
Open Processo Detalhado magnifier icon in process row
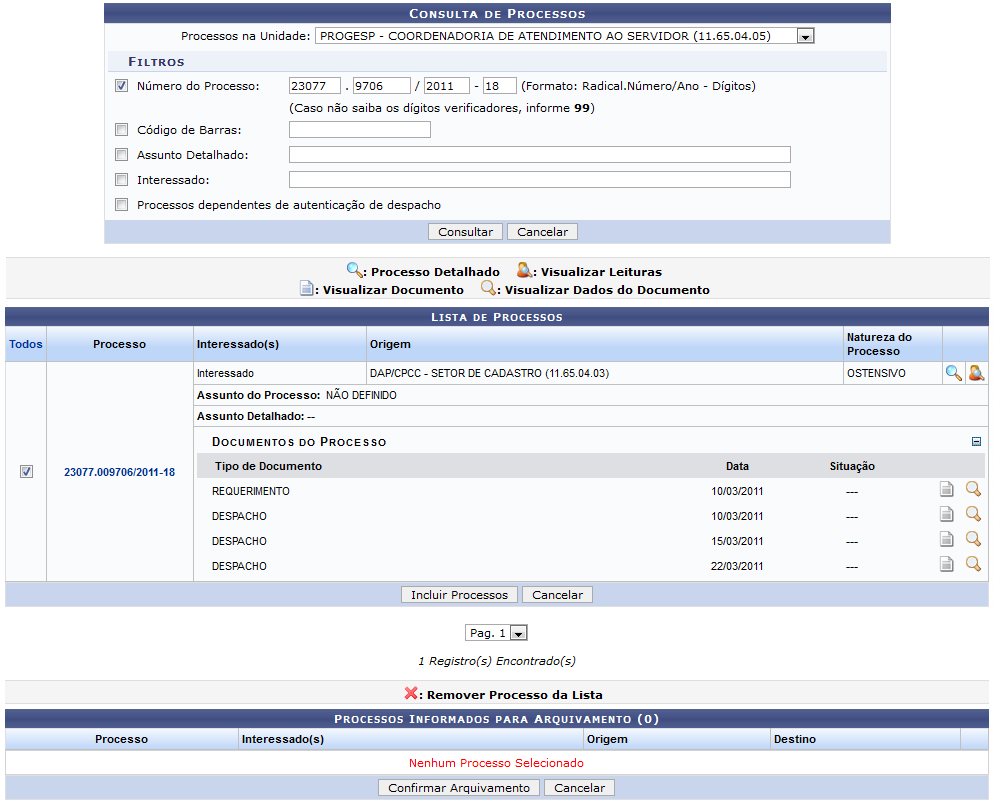click(953, 373)
